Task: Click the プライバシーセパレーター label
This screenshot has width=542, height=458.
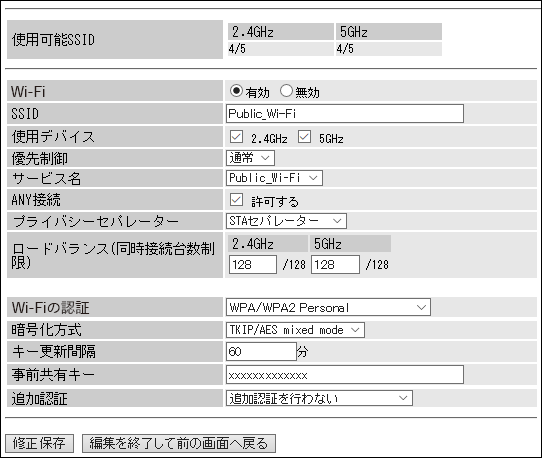Action: [x=96, y=221]
